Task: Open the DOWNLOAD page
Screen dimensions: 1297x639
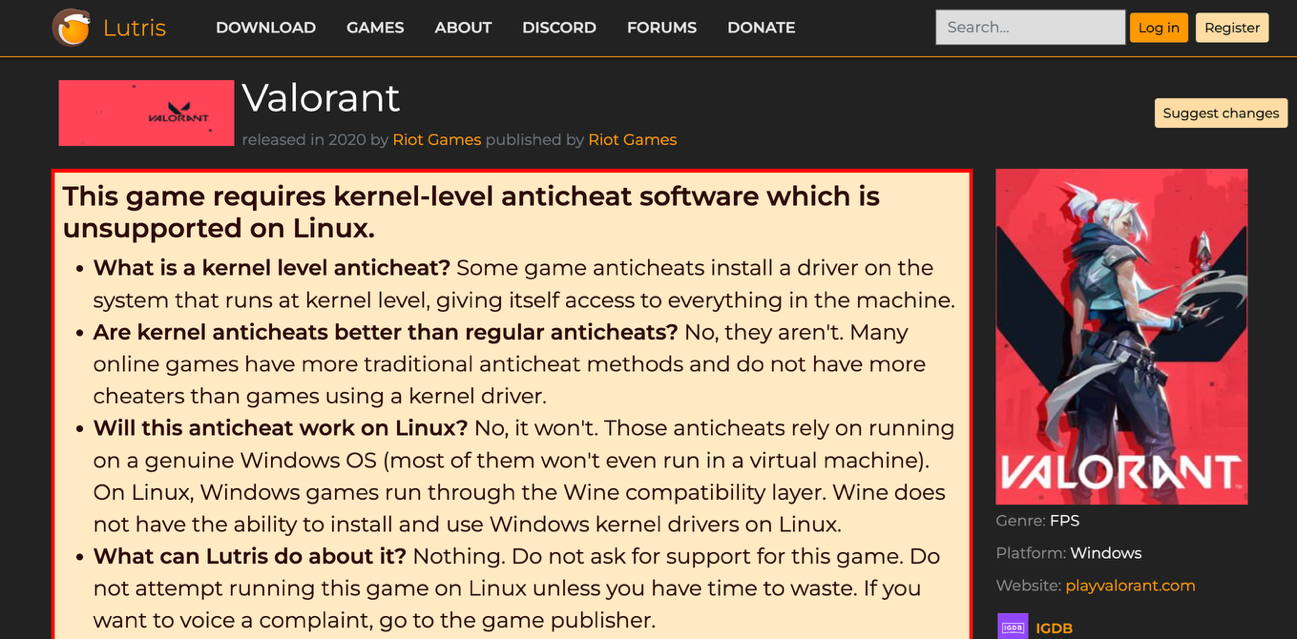Action: click(265, 27)
